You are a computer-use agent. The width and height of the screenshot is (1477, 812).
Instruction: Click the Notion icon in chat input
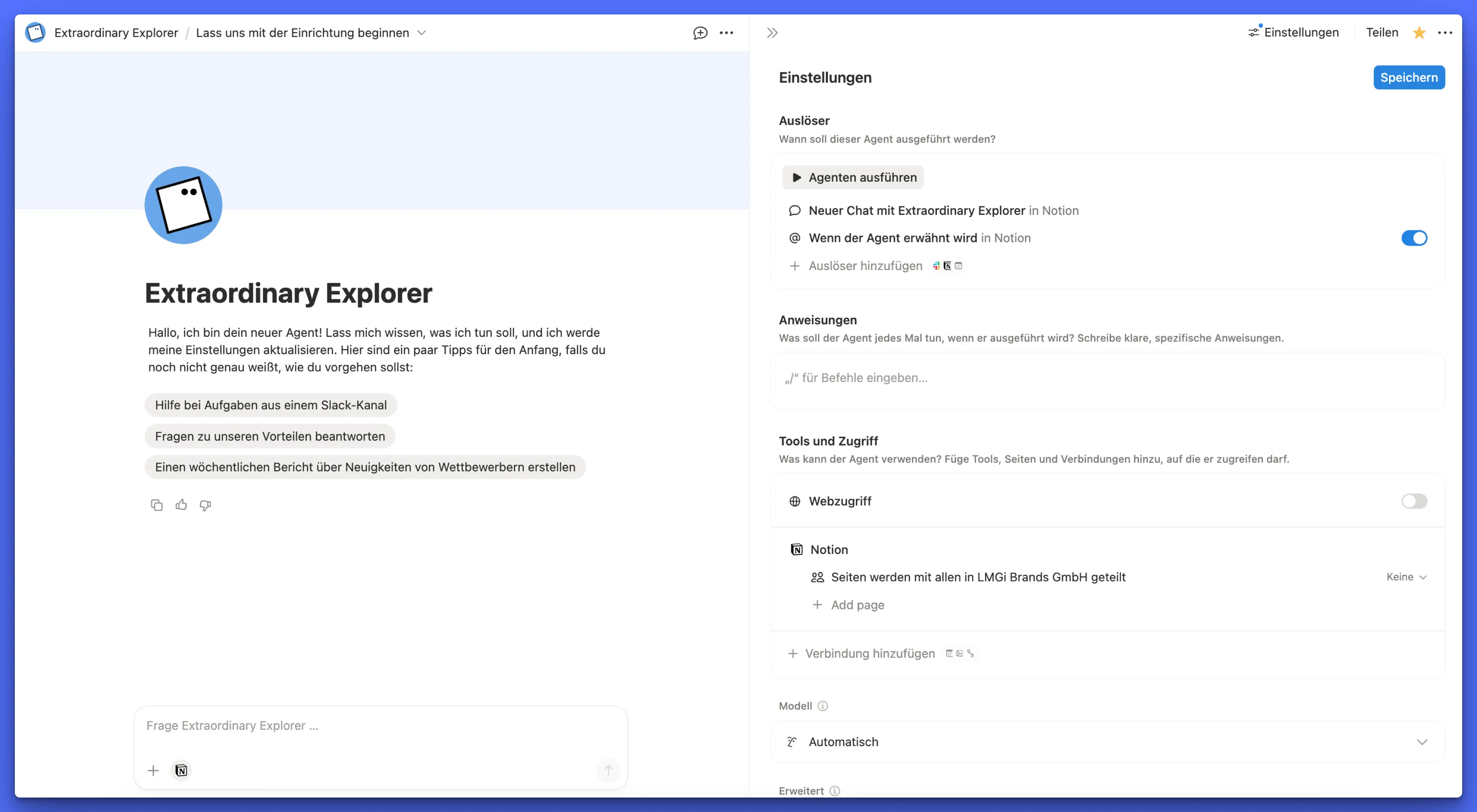(x=181, y=771)
